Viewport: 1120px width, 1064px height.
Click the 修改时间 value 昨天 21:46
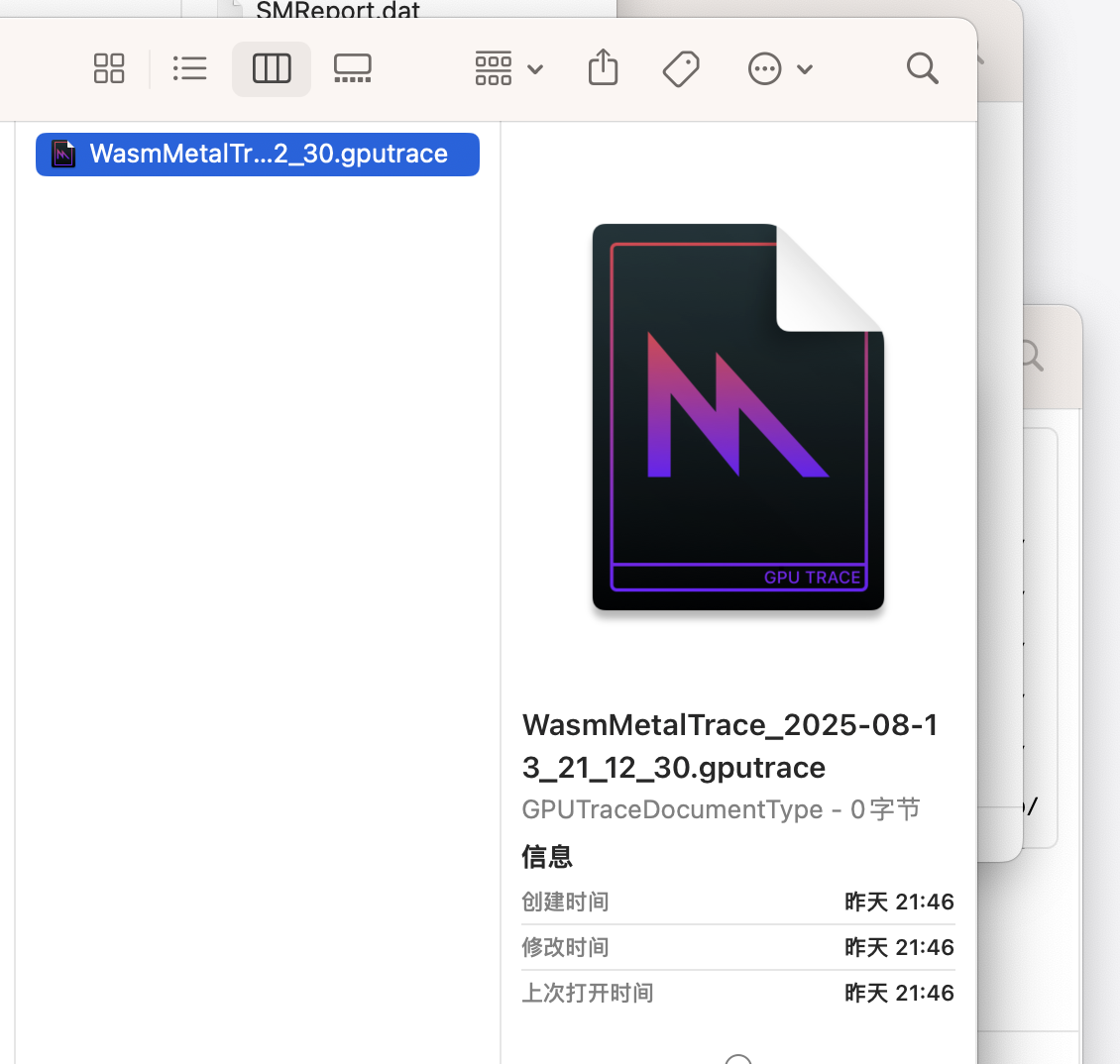pyautogui.click(x=899, y=948)
